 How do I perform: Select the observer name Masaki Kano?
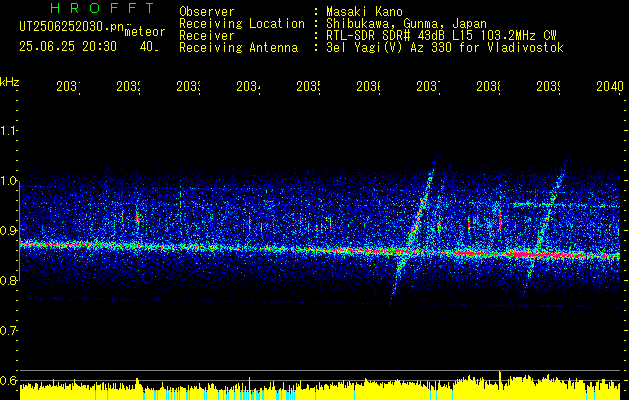364,11
